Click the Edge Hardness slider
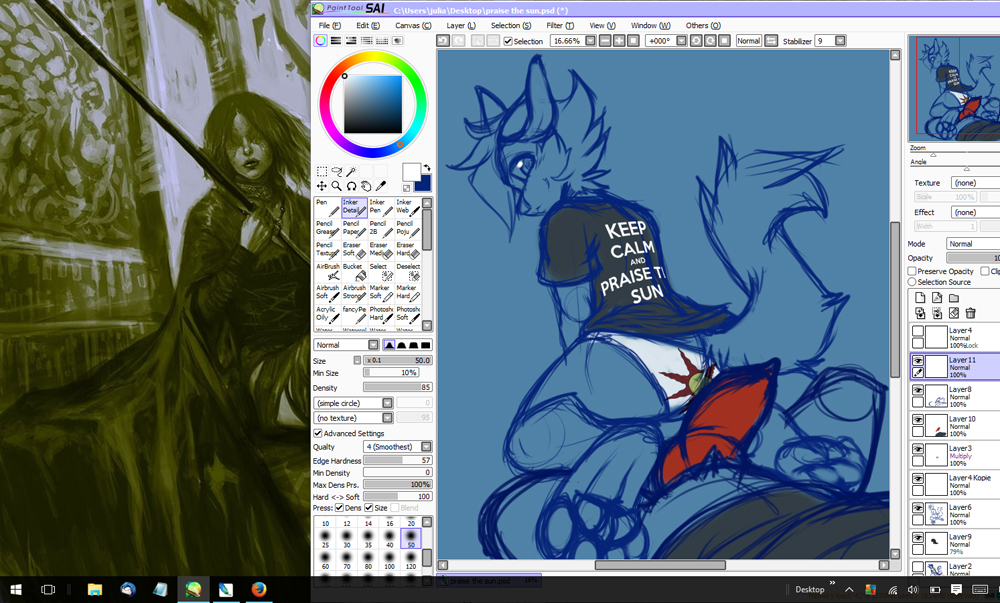Viewport: 1000px width, 603px height. coord(397,460)
